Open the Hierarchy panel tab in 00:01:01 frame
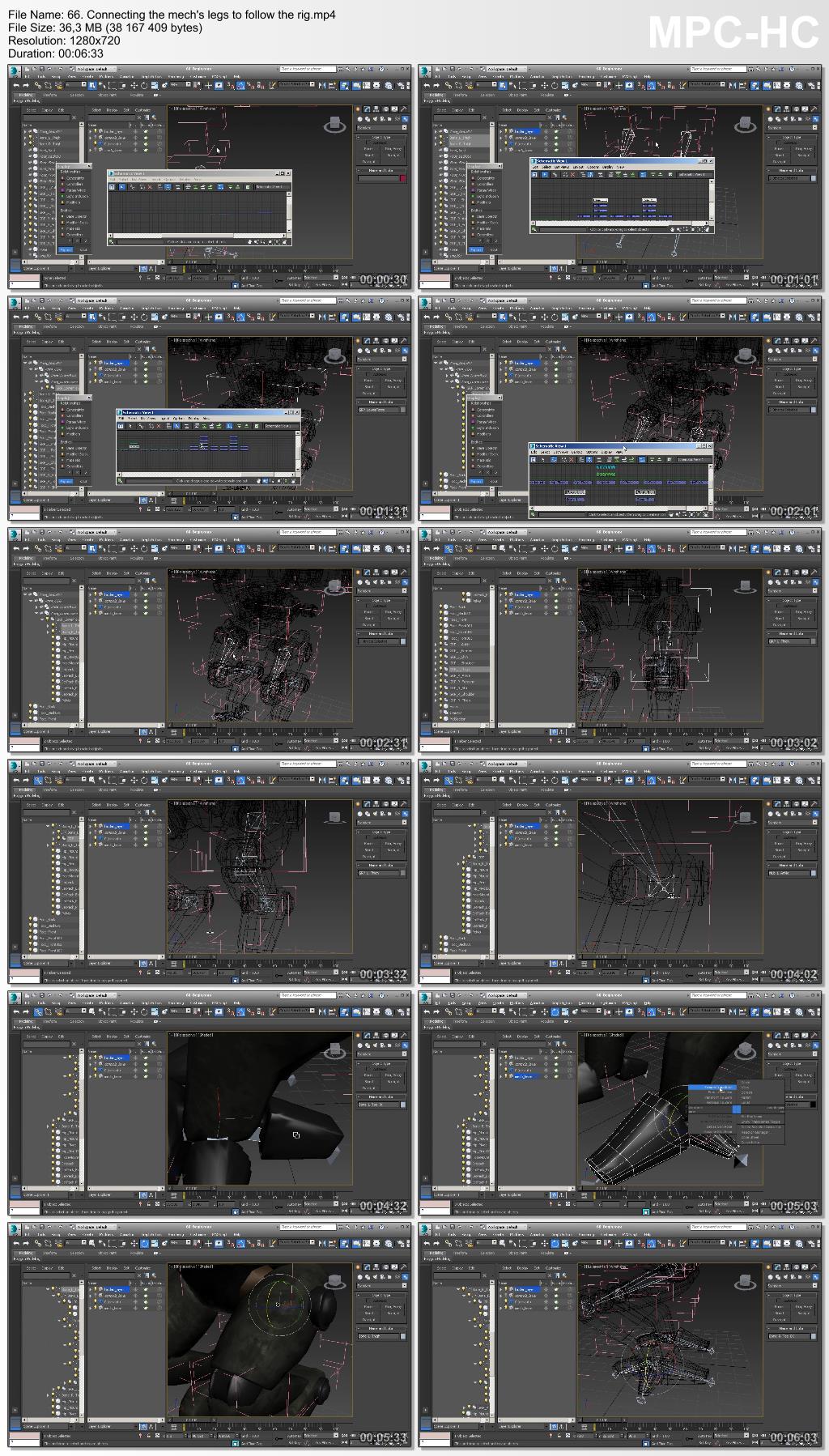The height and width of the screenshot is (1456, 829). (x=786, y=109)
